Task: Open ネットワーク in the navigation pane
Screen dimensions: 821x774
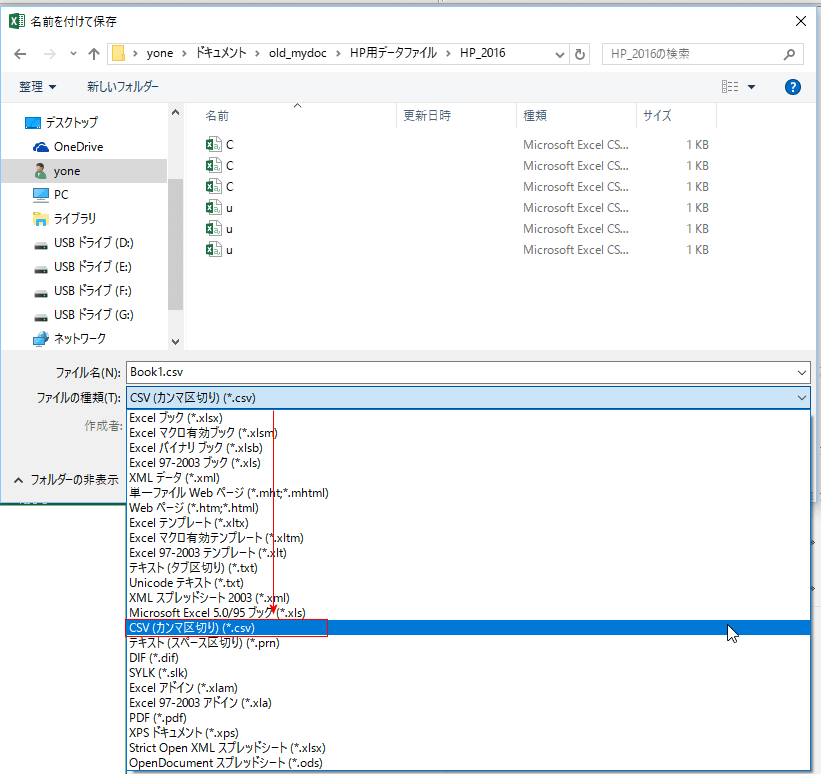Action: point(79,339)
